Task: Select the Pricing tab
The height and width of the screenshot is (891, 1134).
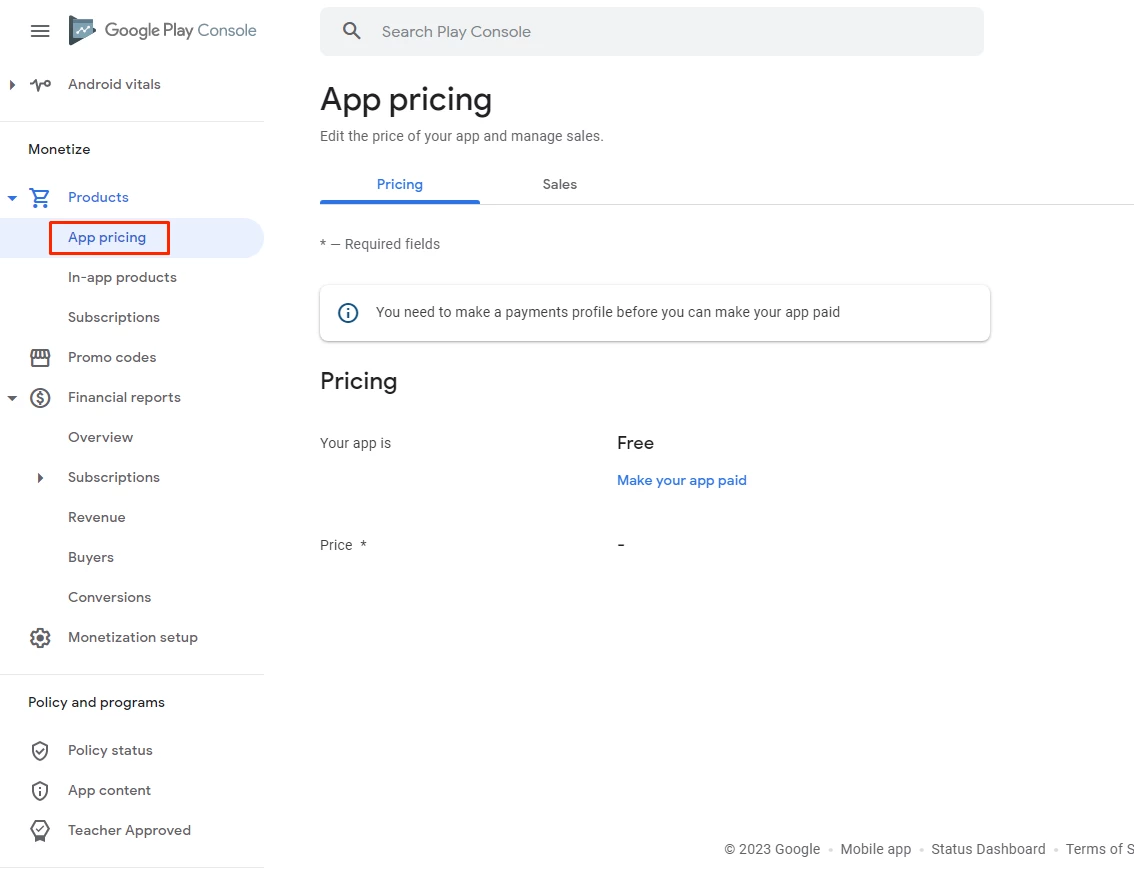Action: point(400,185)
